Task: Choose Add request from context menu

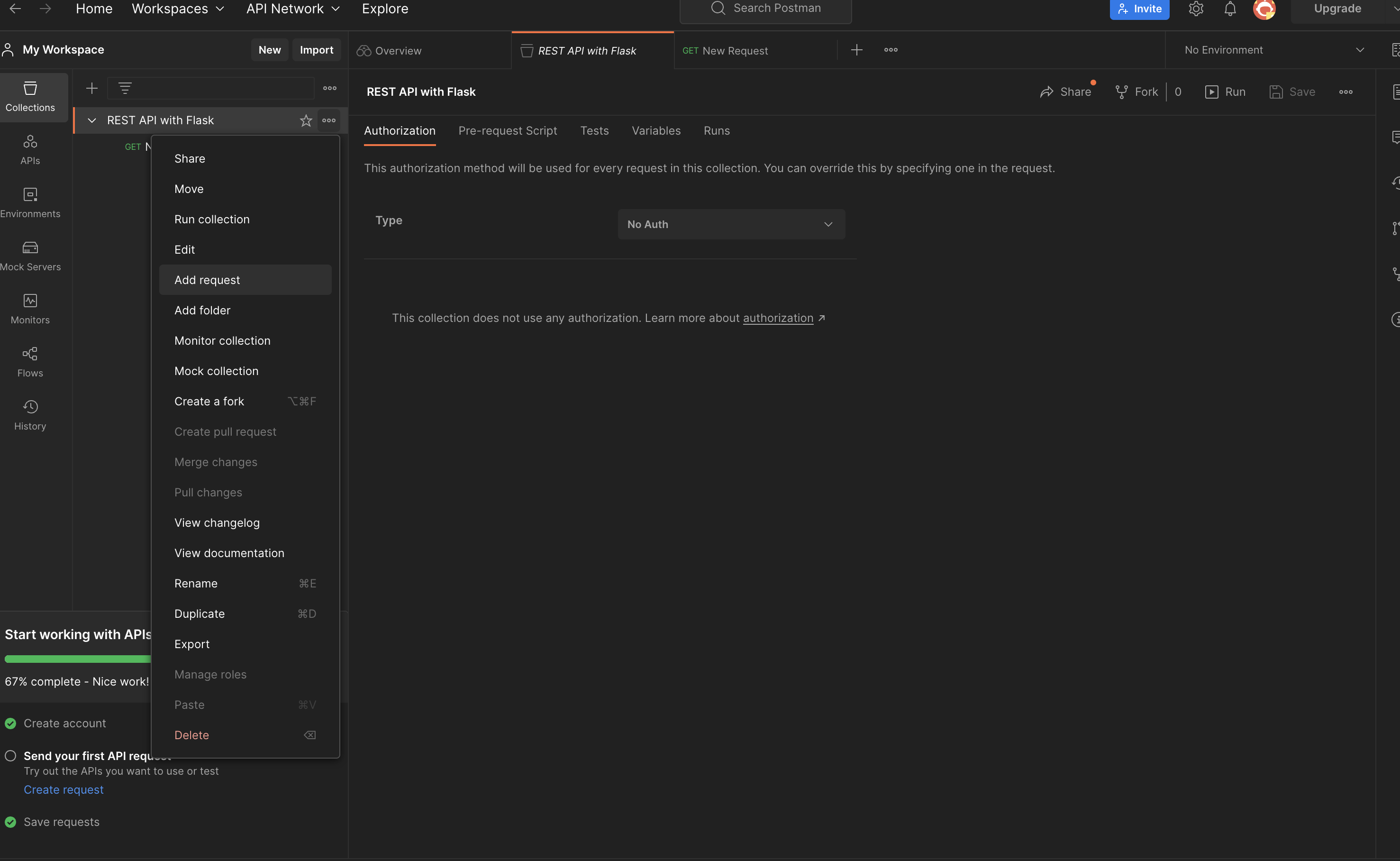Action: [207, 280]
